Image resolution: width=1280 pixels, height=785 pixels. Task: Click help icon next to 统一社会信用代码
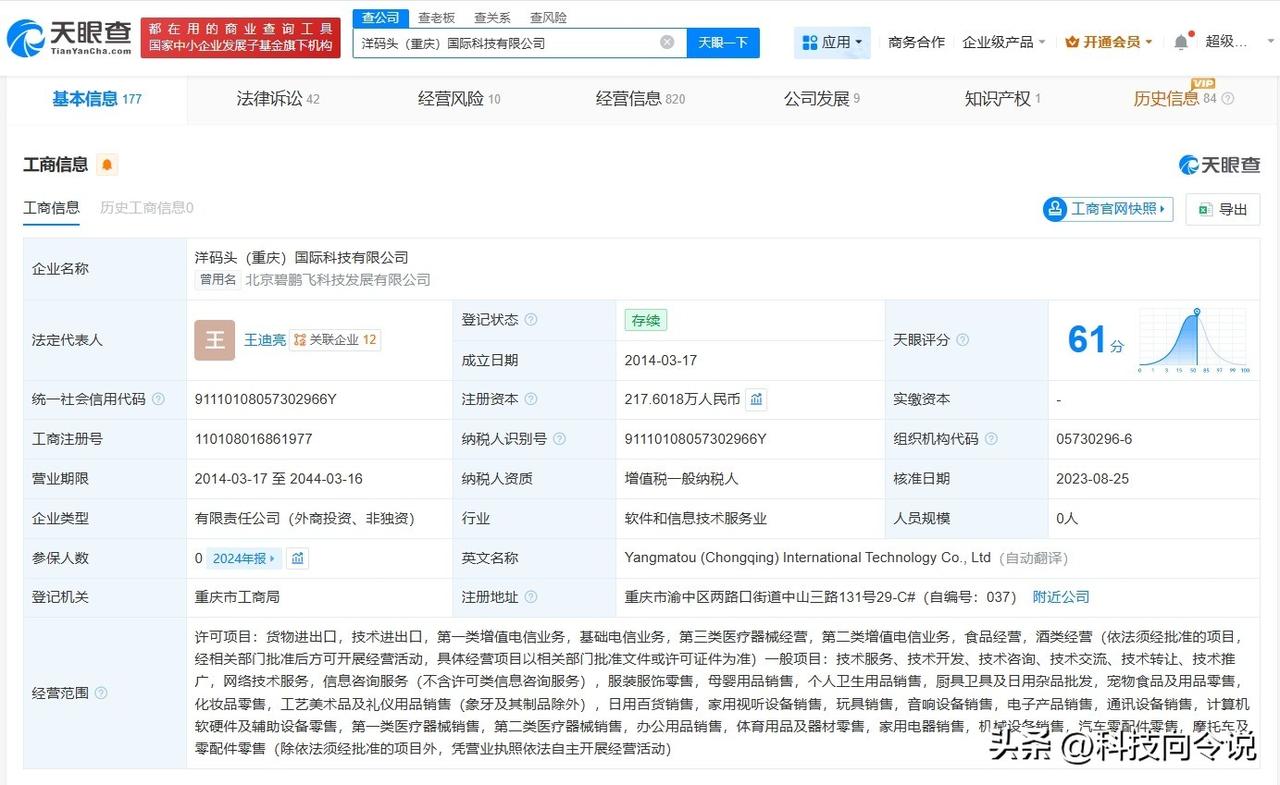pyautogui.click(x=158, y=399)
